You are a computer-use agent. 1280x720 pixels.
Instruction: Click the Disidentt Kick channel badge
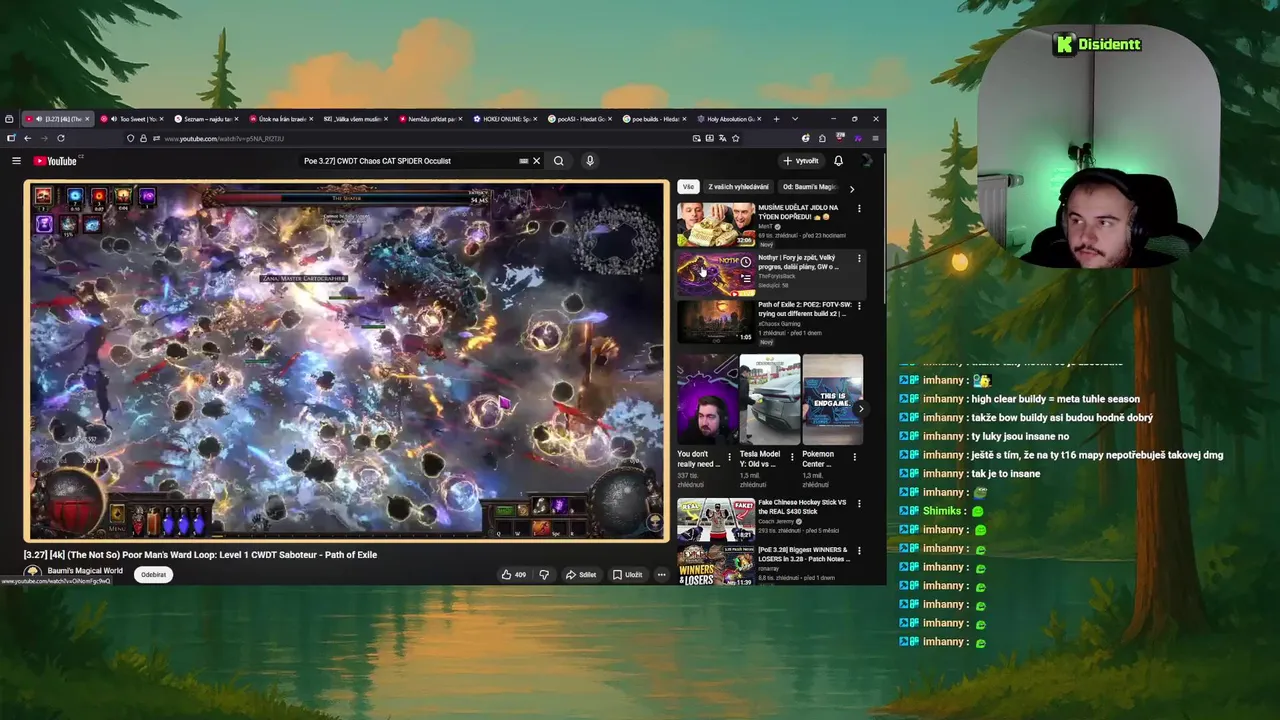click(x=1097, y=44)
